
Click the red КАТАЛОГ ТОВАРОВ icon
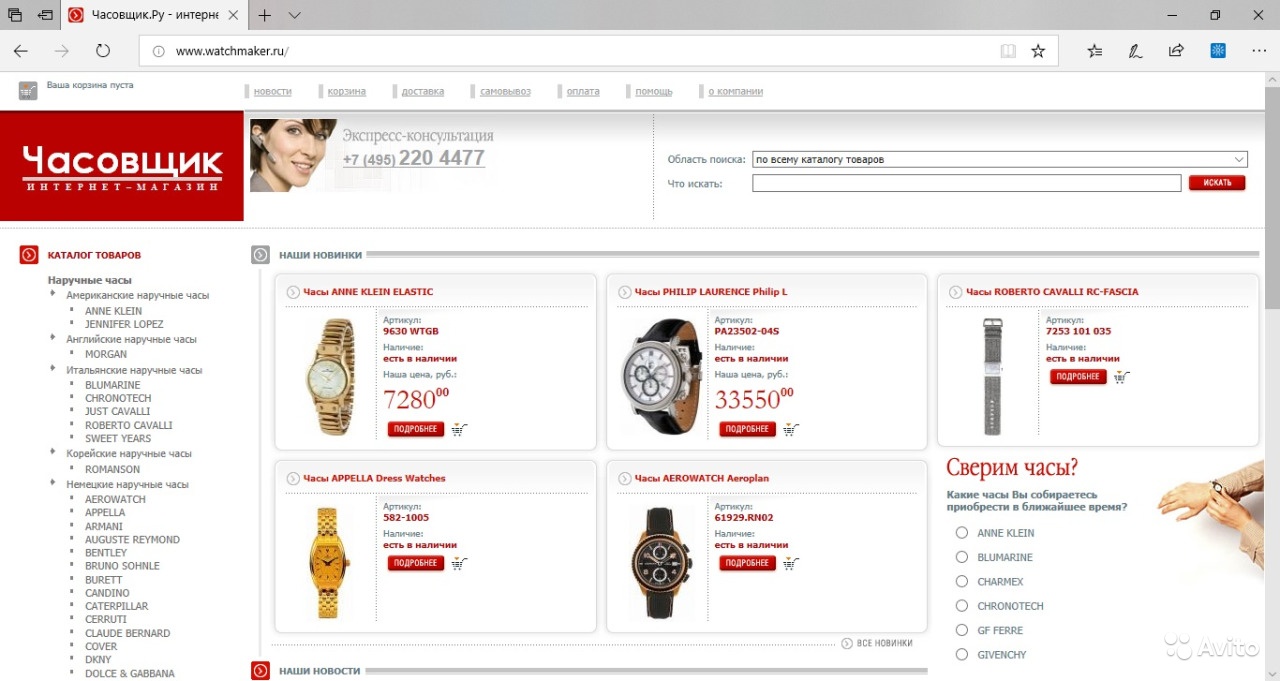coord(29,255)
